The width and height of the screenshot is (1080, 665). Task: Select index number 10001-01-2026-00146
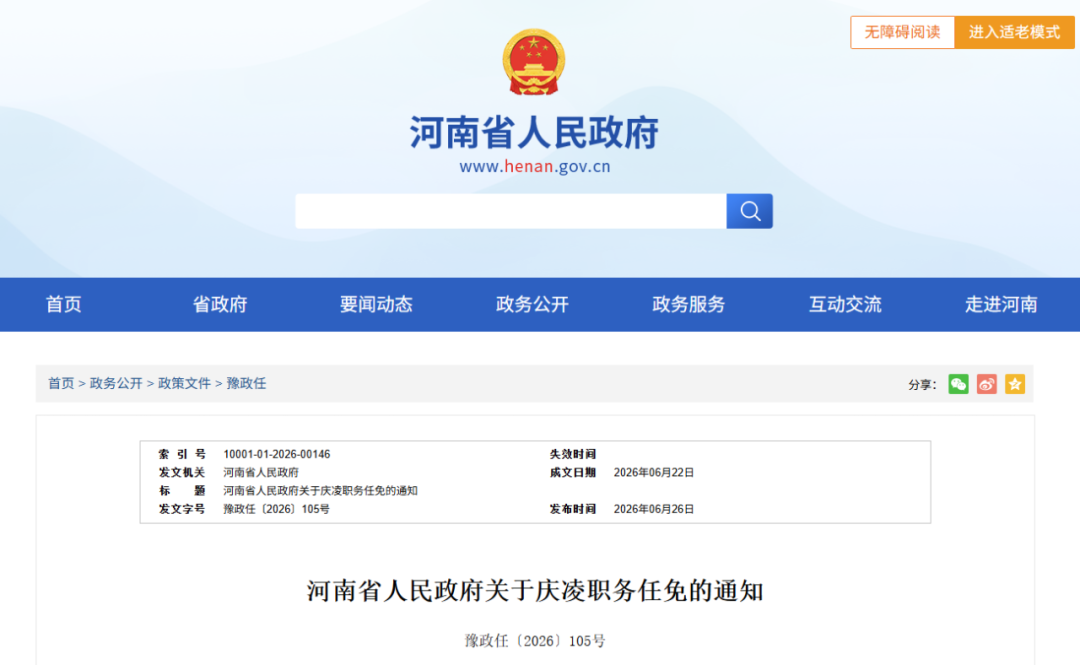point(276,454)
